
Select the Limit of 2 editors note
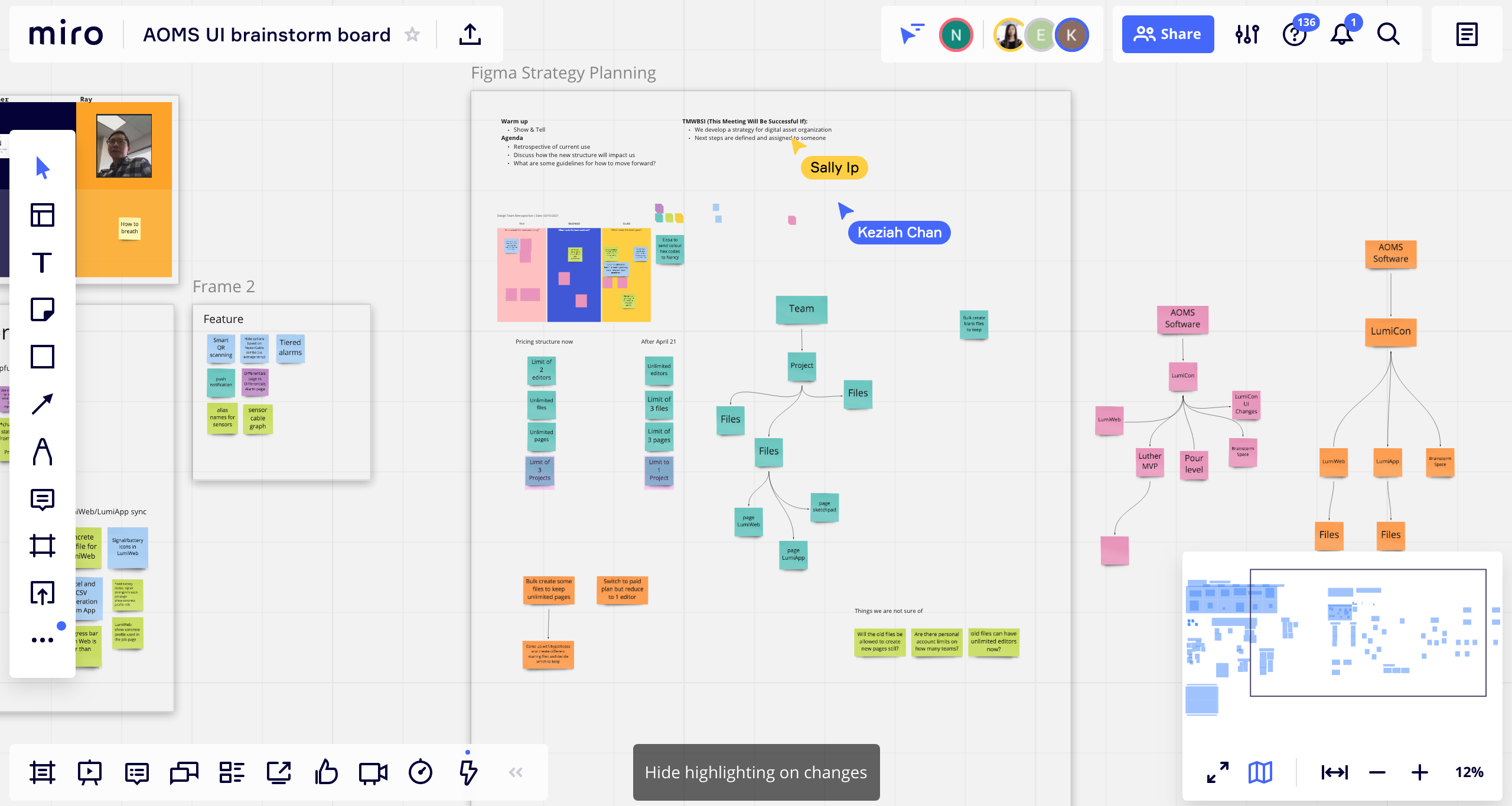pyautogui.click(x=542, y=370)
